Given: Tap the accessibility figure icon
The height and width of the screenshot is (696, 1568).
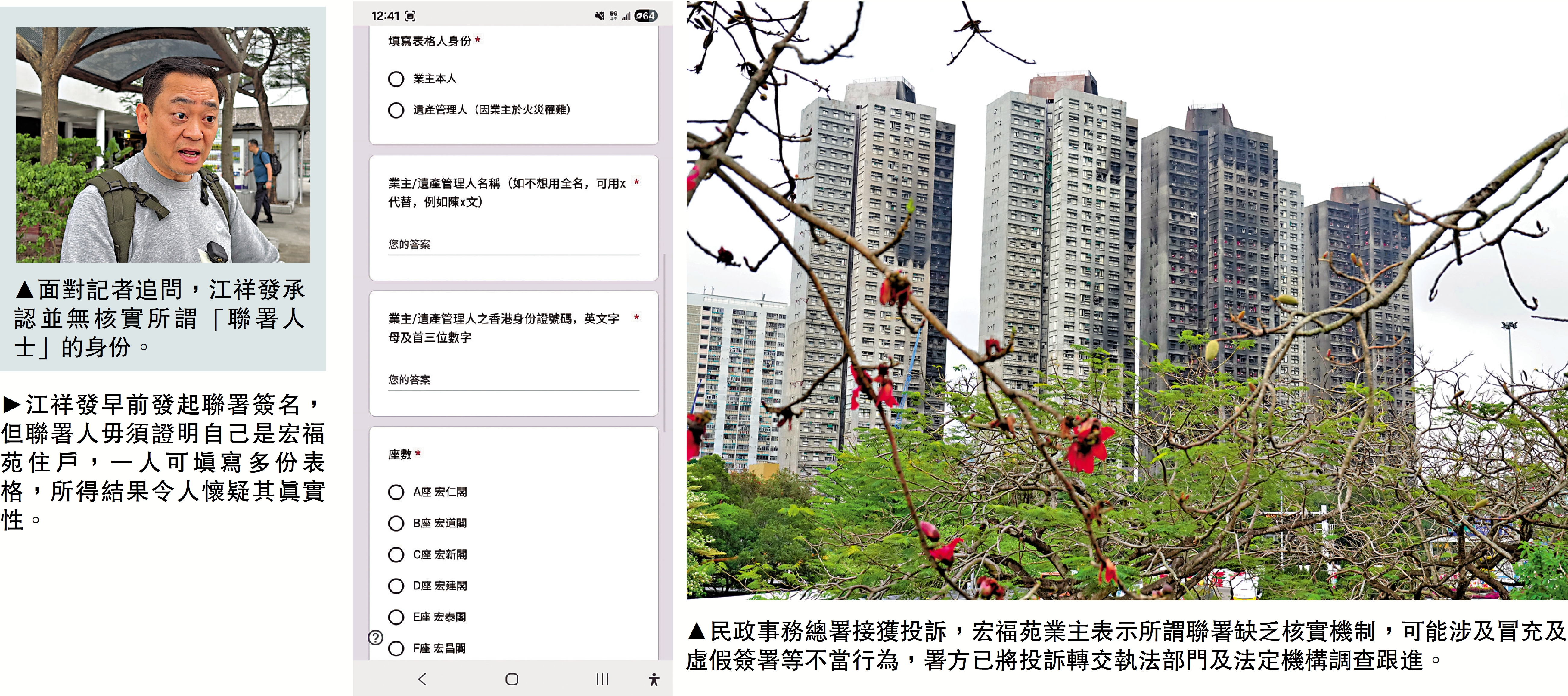Looking at the screenshot, I should (654, 679).
